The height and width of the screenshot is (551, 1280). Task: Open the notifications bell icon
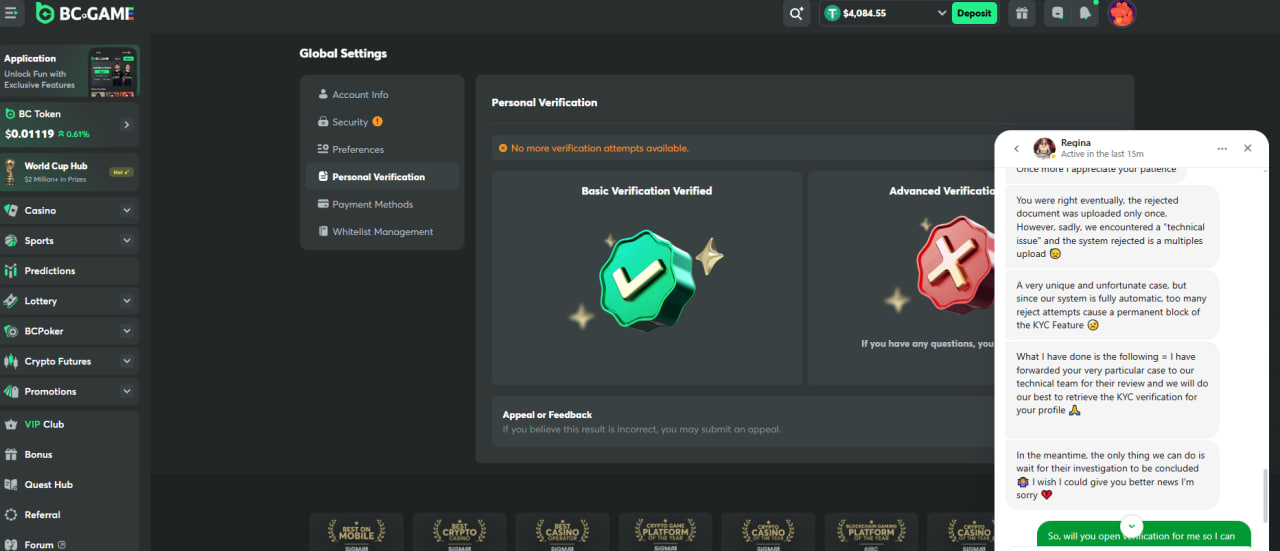coord(1085,13)
